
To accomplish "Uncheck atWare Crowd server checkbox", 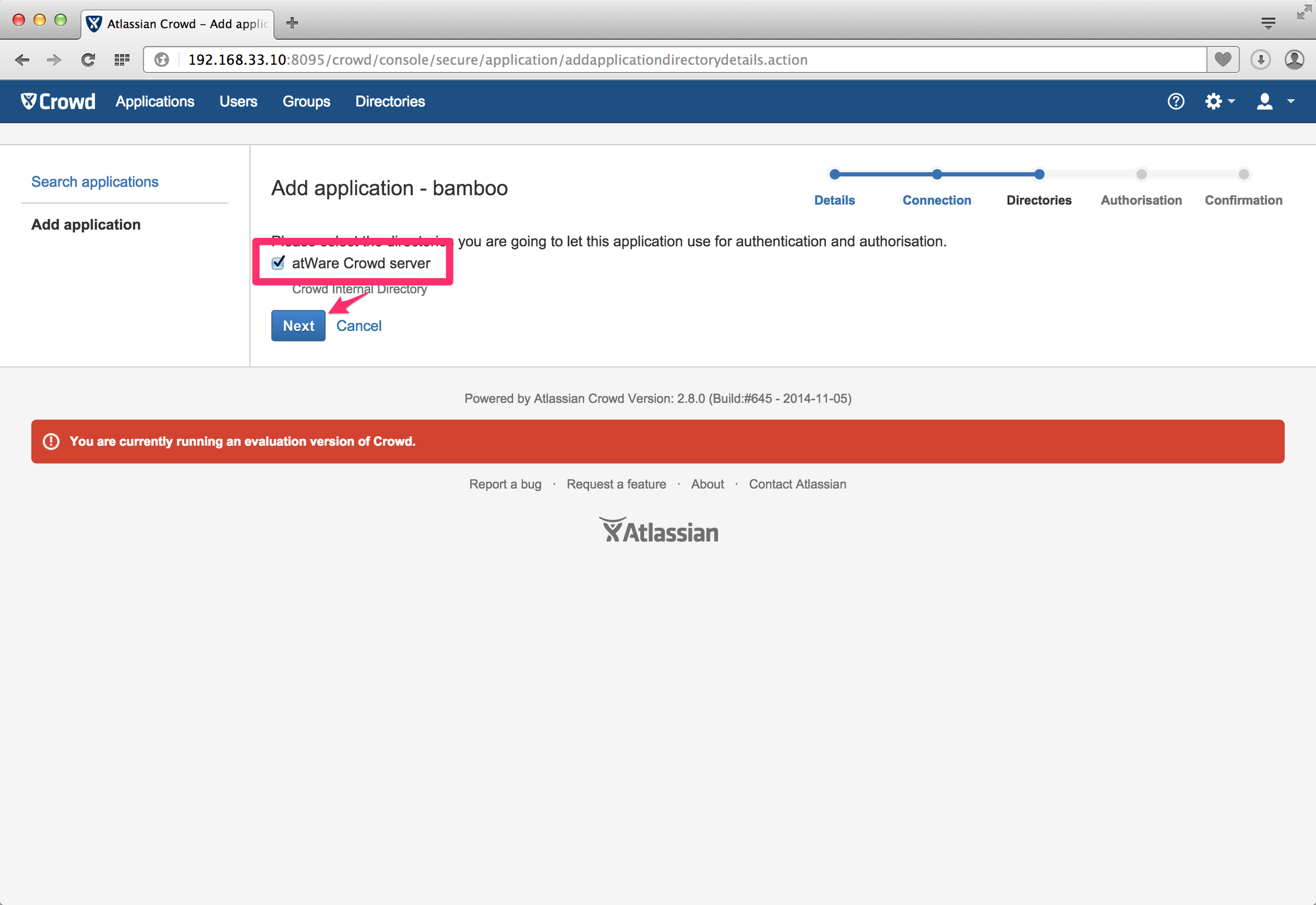I will [x=278, y=263].
